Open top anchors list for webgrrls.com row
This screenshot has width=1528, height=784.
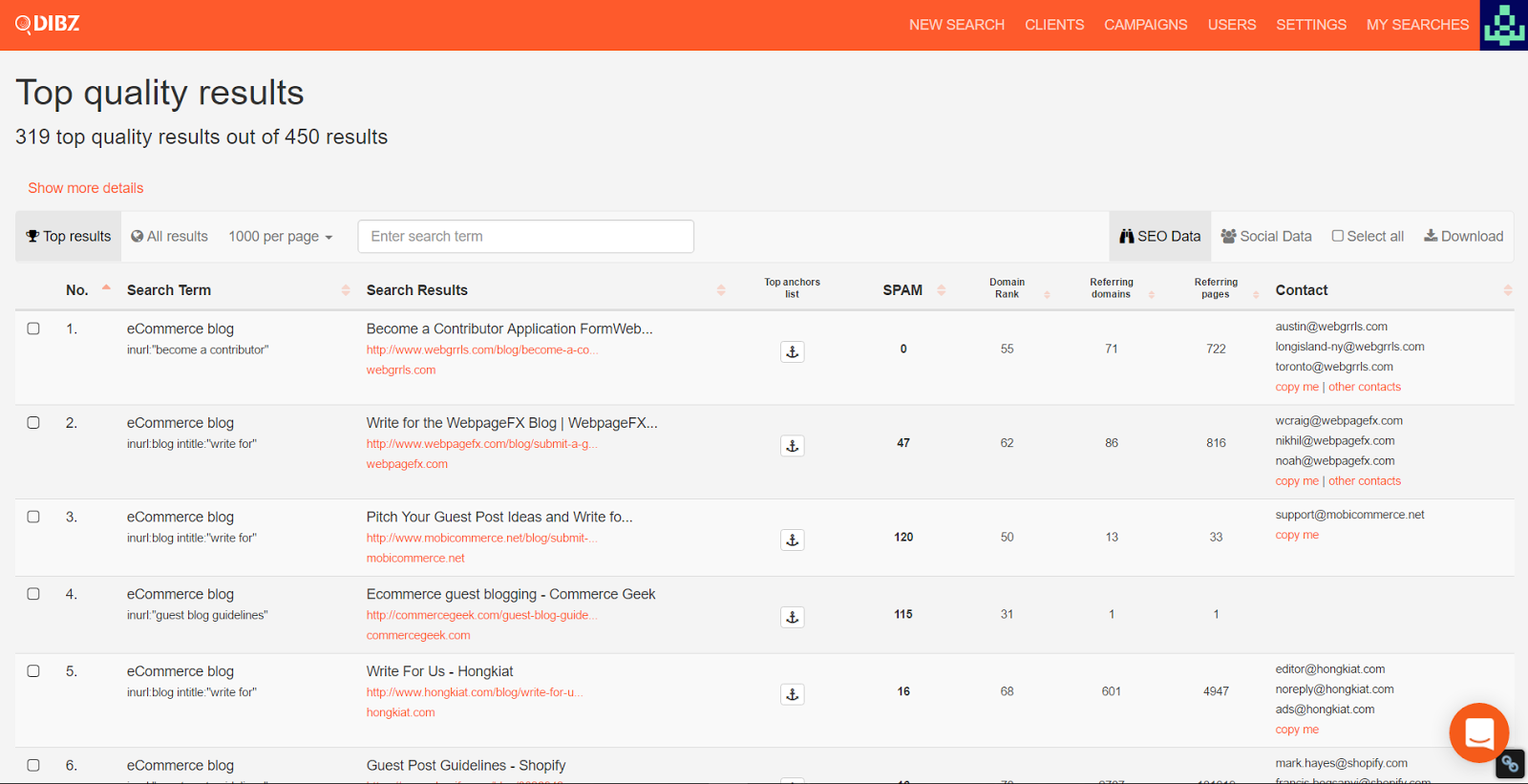pos(792,351)
